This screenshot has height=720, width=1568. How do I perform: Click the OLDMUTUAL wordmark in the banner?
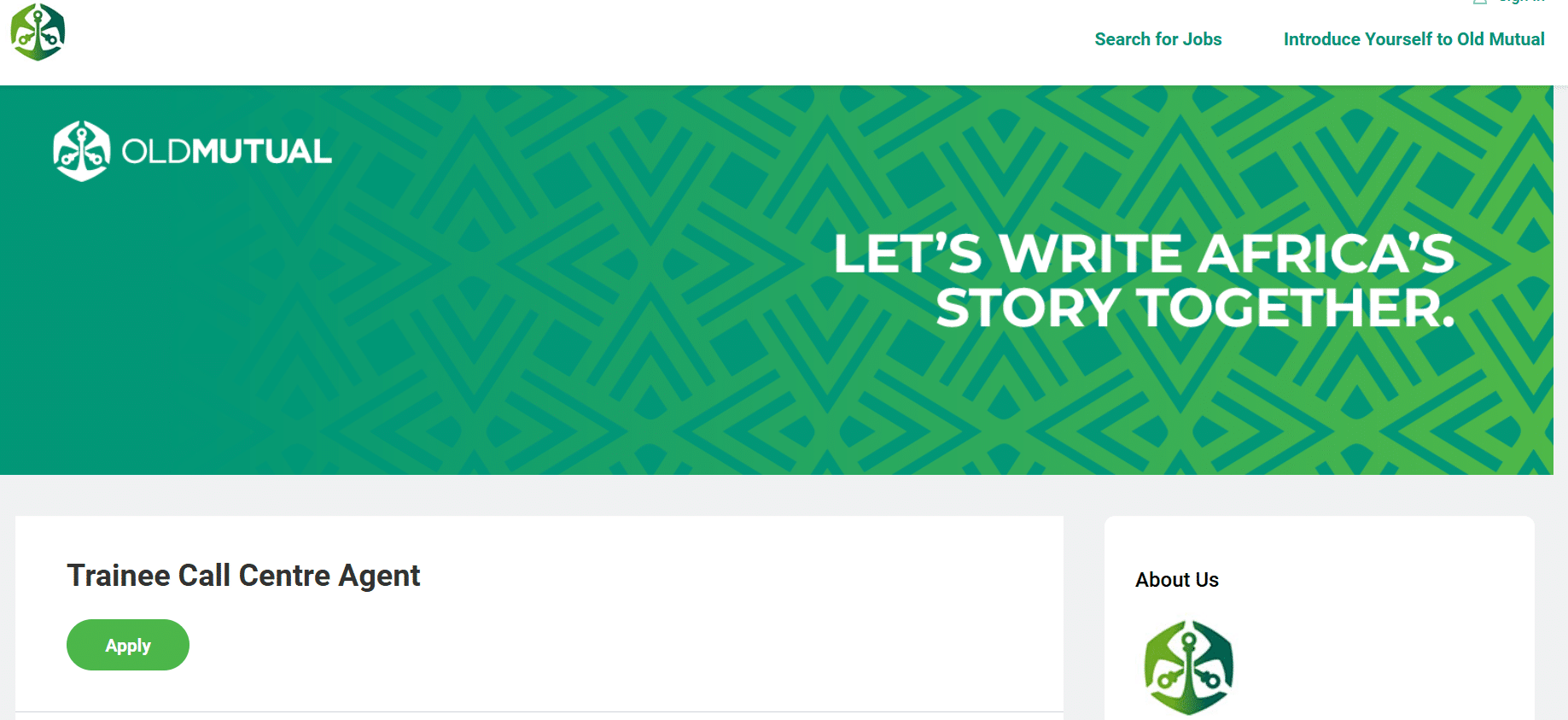click(226, 152)
